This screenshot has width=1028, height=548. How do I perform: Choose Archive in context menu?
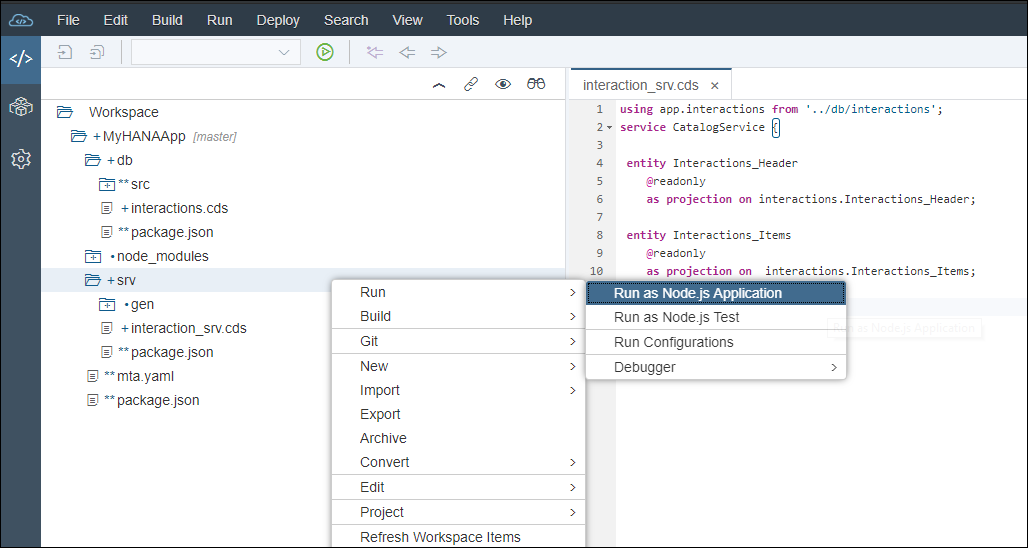click(x=458, y=438)
